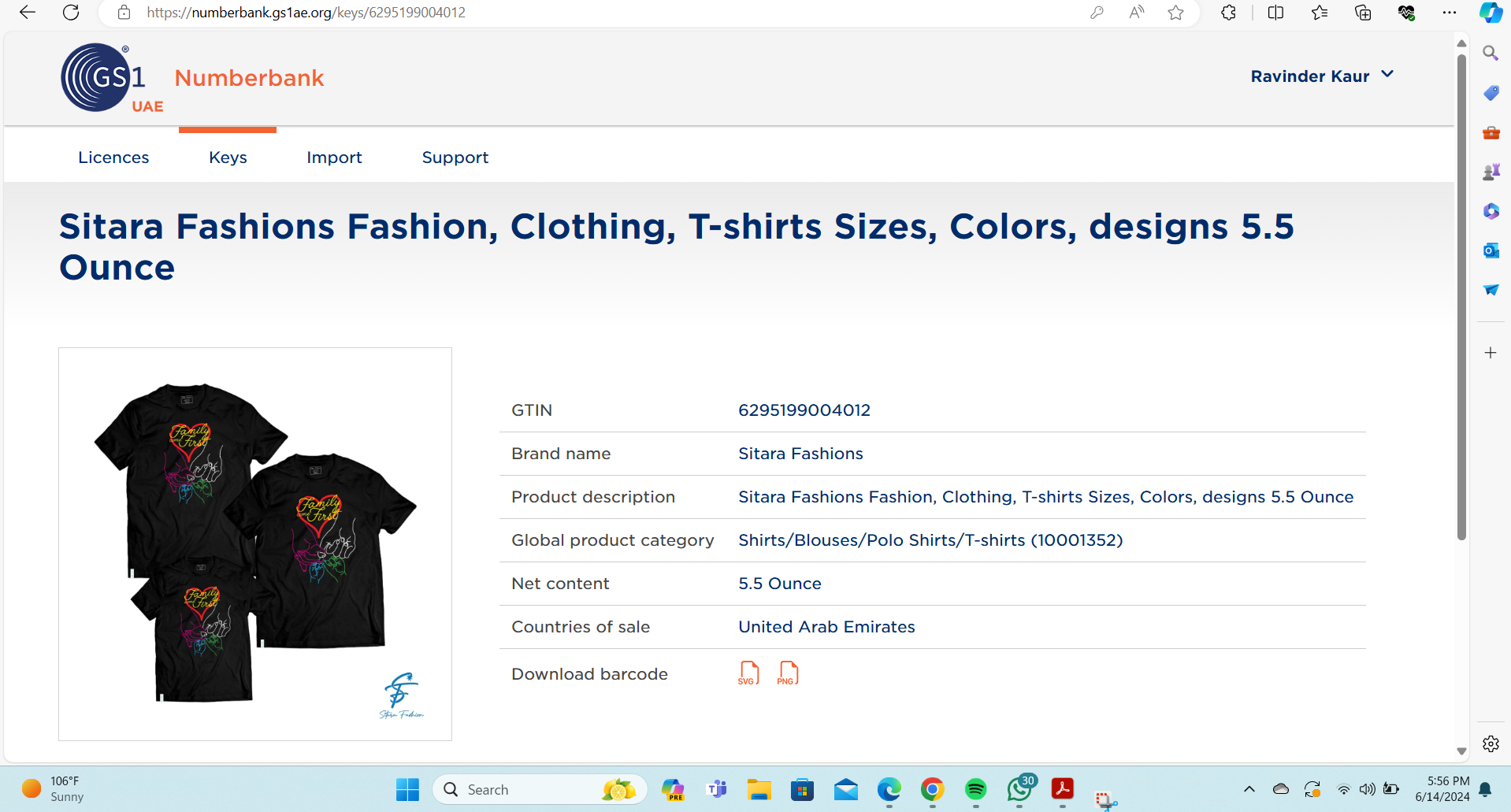Image resolution: width=1511 pixels, height=812 pixels.
Task: Open sidebar settings gear
Action: pyautogui.click(x=1491, y=743)
